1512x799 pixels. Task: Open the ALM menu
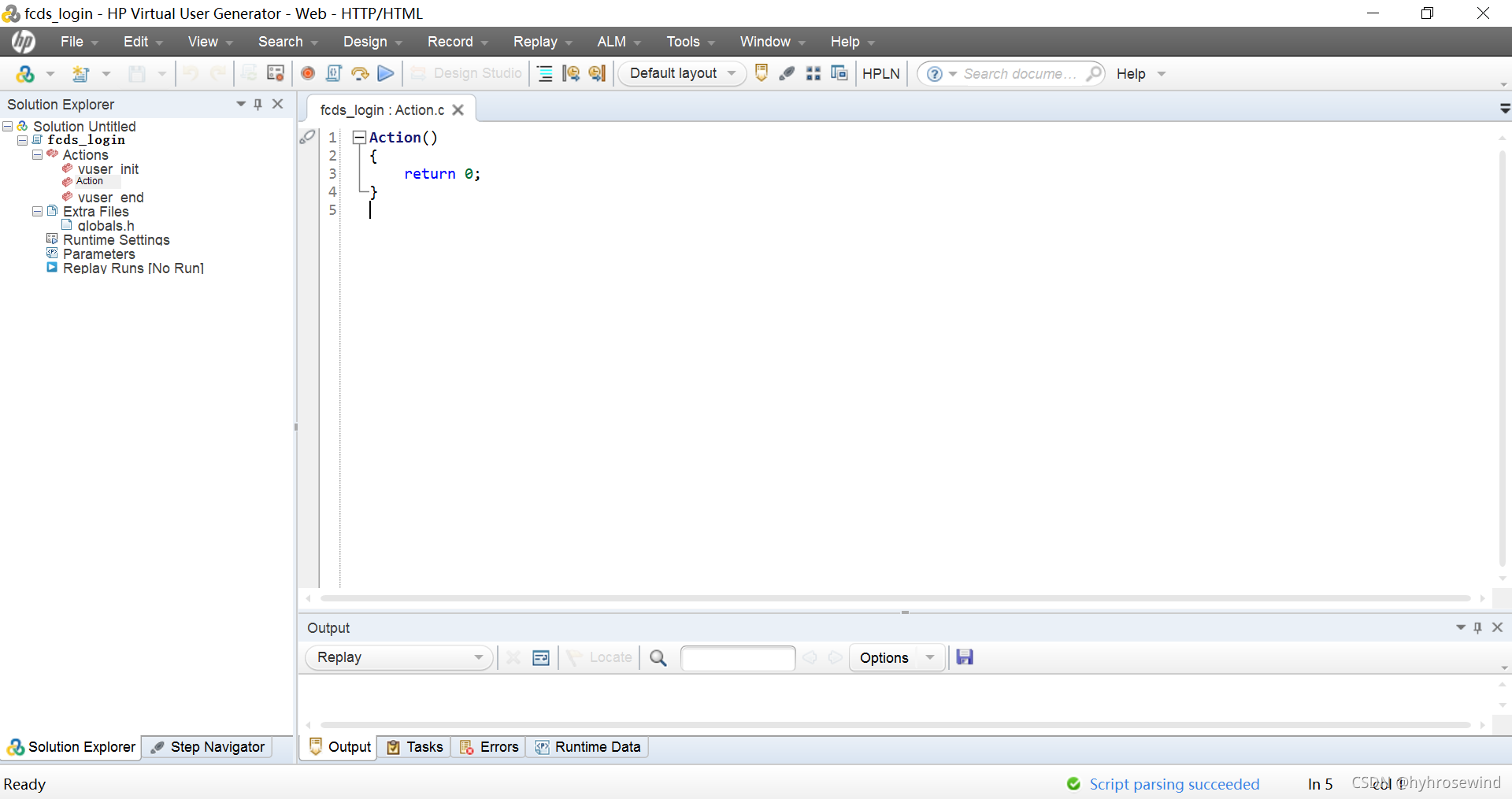618,42
